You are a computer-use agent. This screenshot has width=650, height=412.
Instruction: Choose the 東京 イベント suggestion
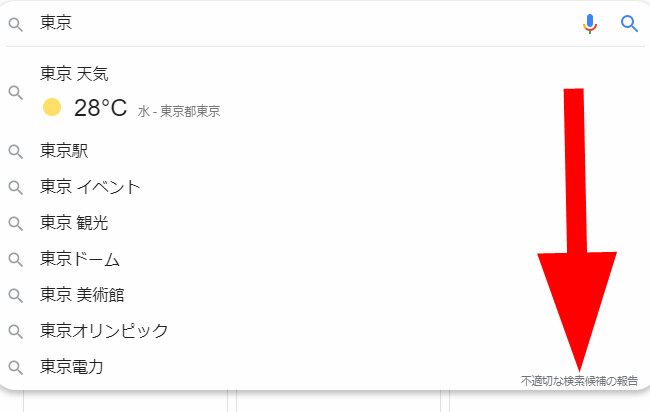coord(90,187)
